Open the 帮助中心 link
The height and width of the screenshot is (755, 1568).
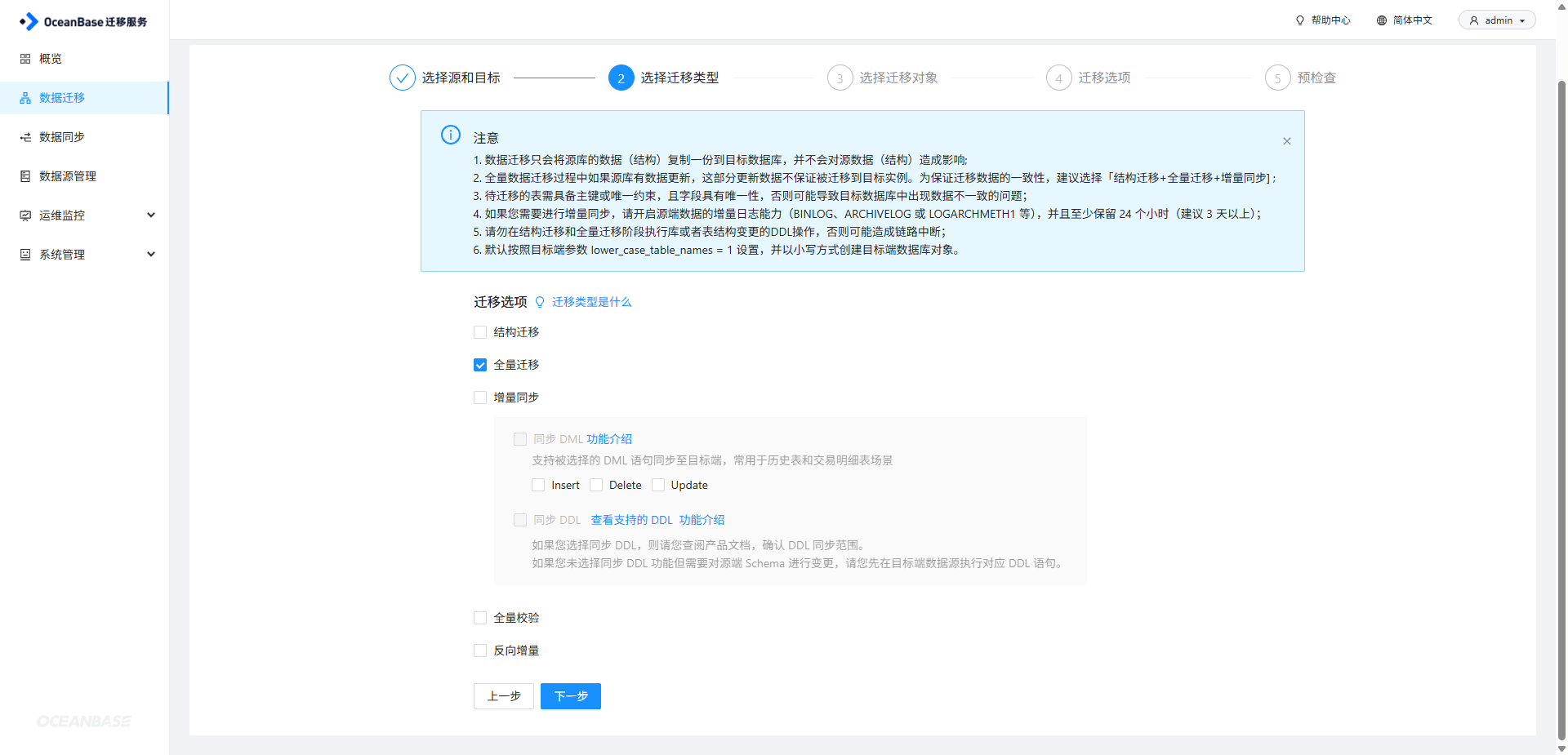tap(1331, 20)
